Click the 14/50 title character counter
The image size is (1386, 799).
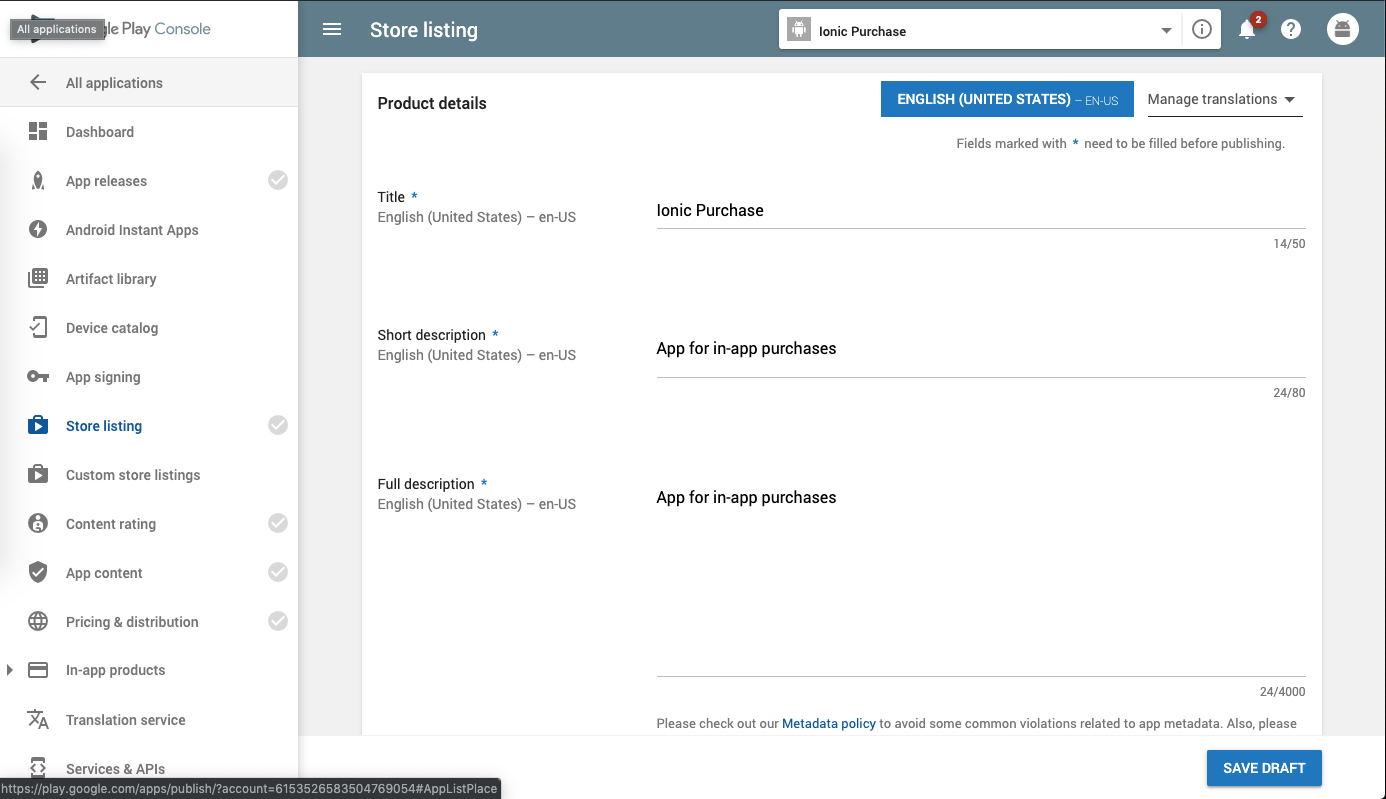tap(1289, 244)
